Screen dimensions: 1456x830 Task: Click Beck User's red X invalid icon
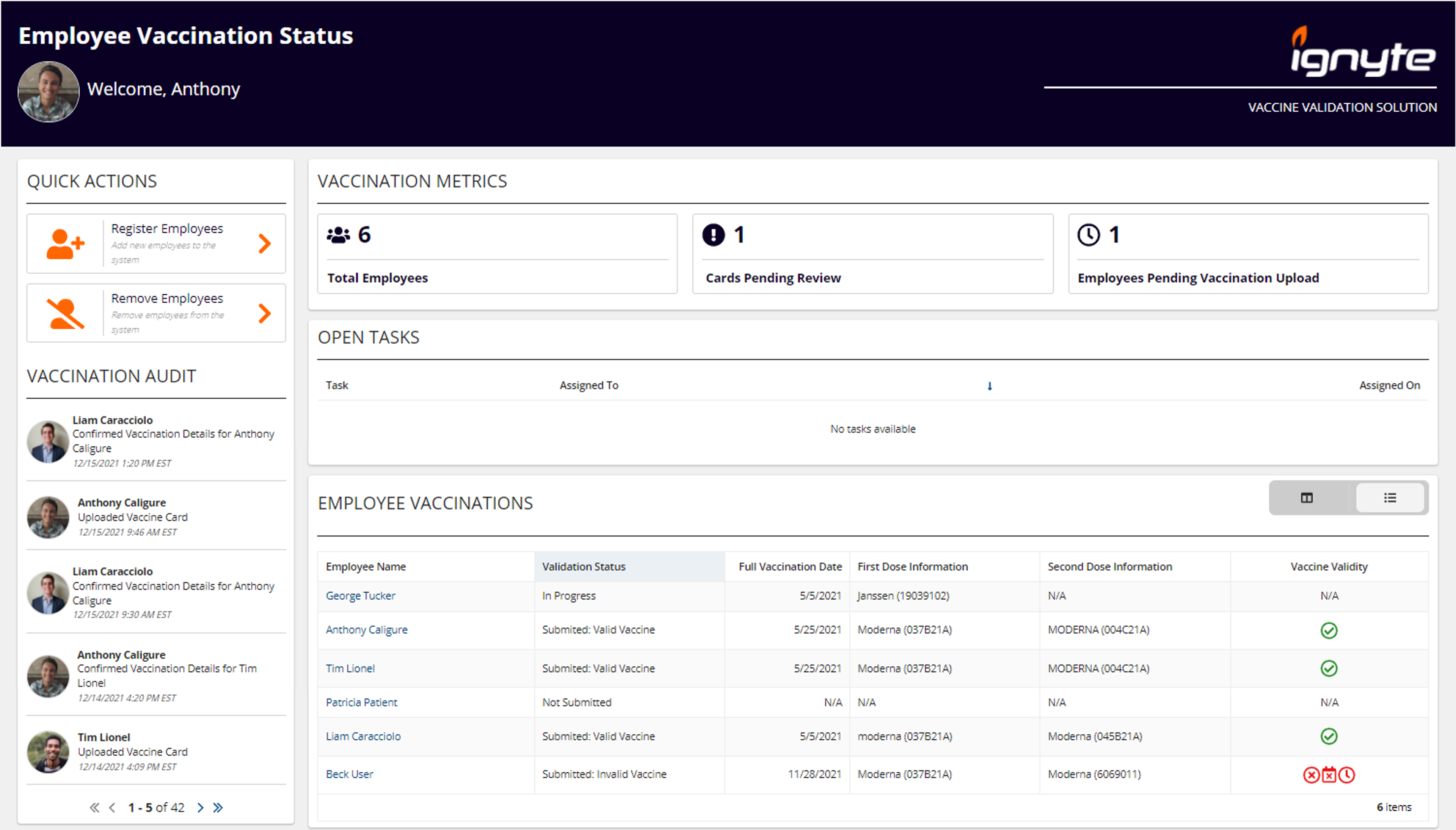click(1311, 775)
